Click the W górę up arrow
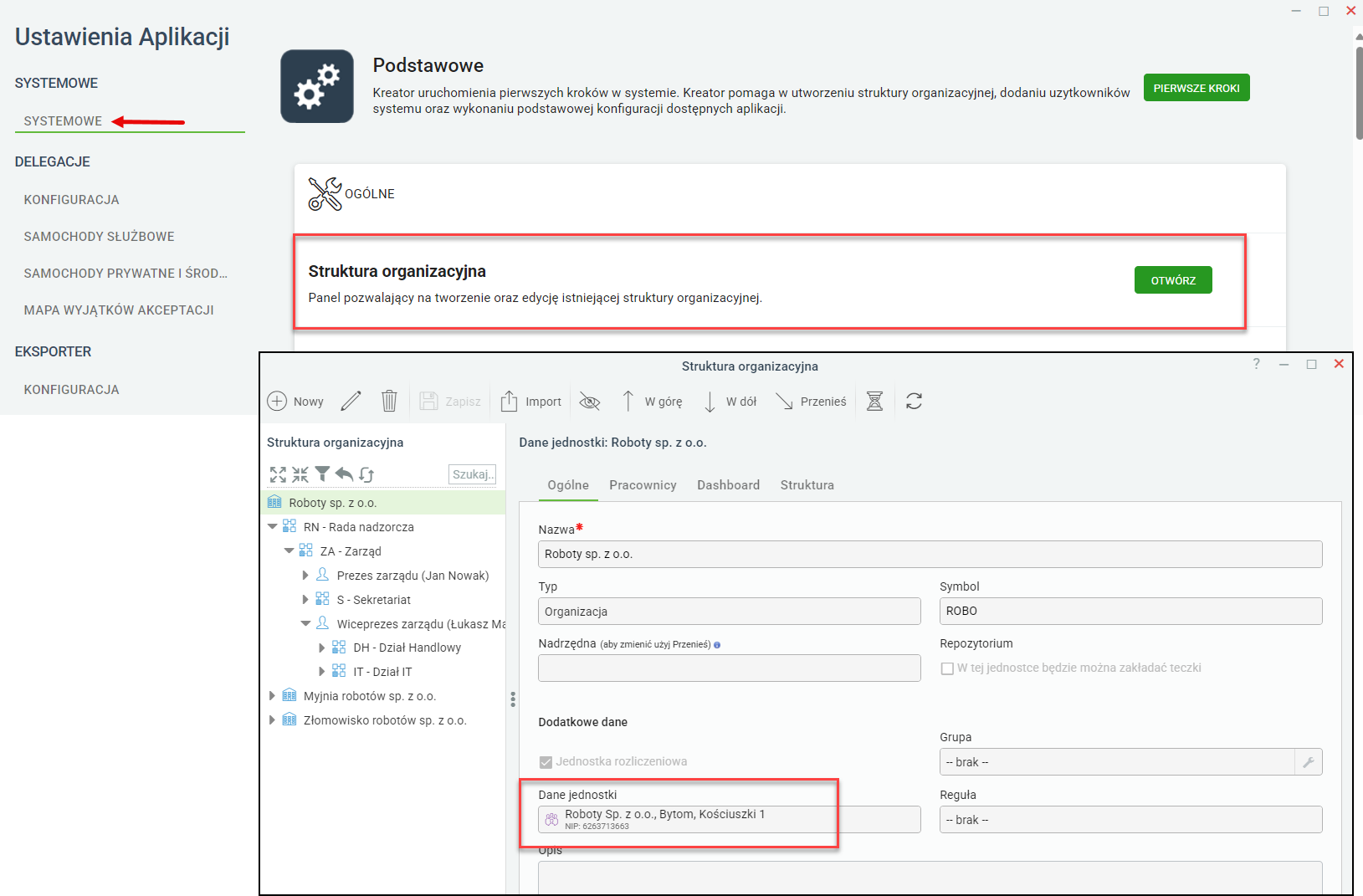This screenshot has width=1363, height=896. [x=628, y=401]
